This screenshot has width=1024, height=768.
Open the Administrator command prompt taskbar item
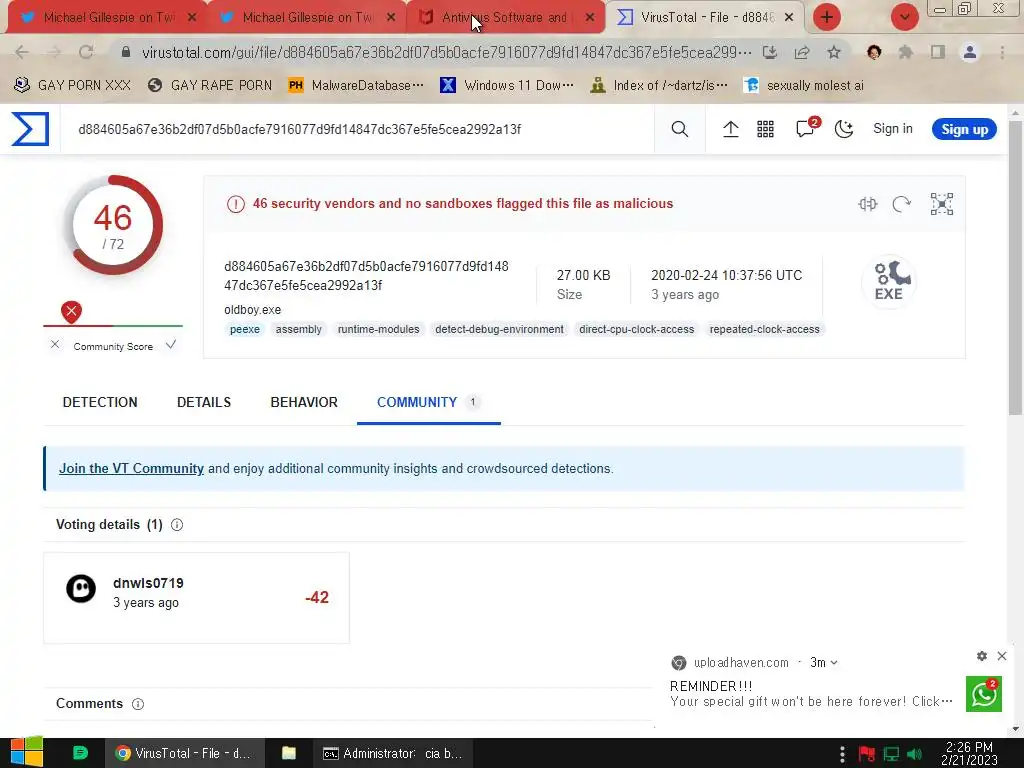coord(393,753)
